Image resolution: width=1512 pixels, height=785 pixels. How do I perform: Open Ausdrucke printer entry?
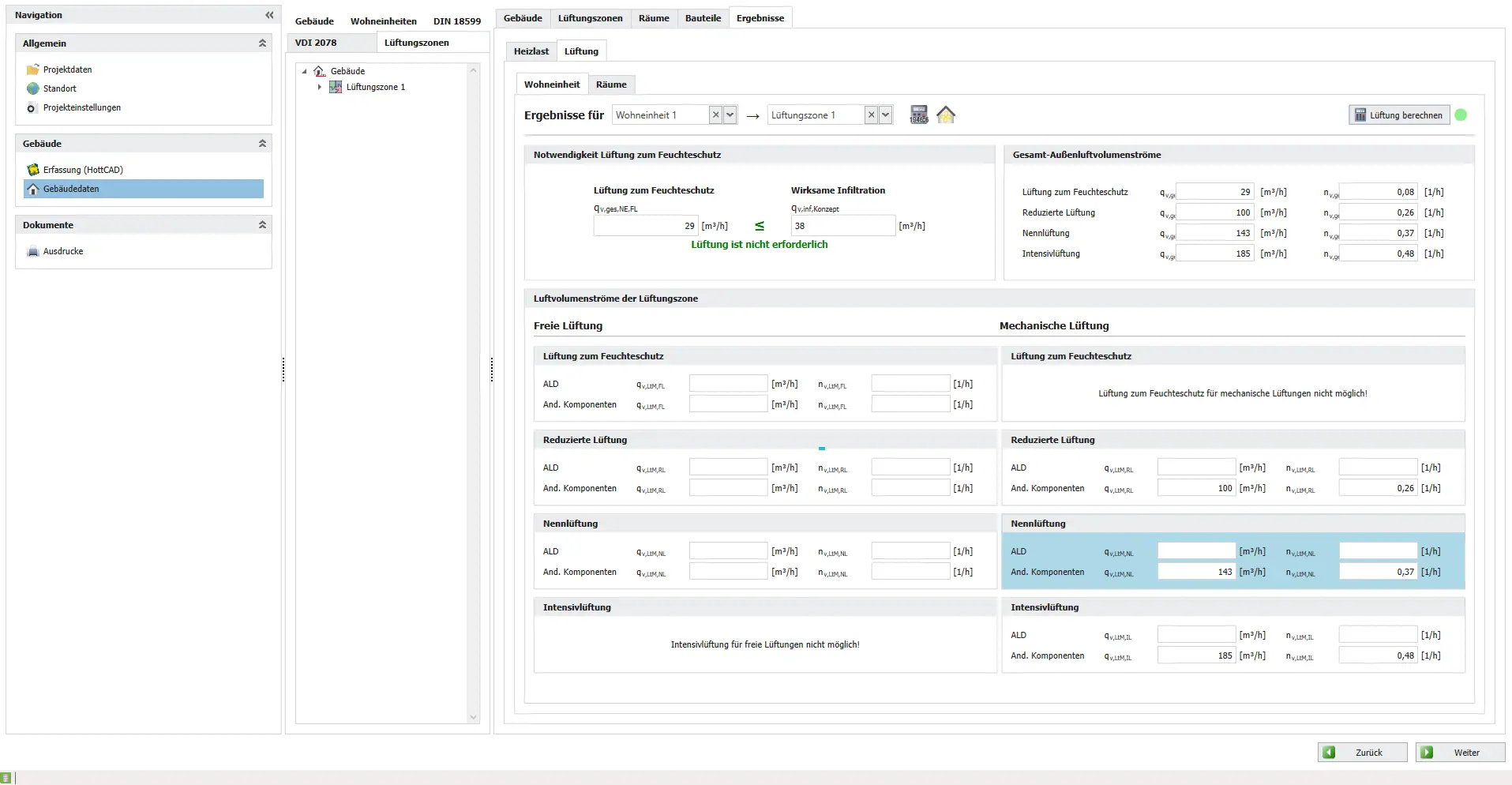[62, 251]
